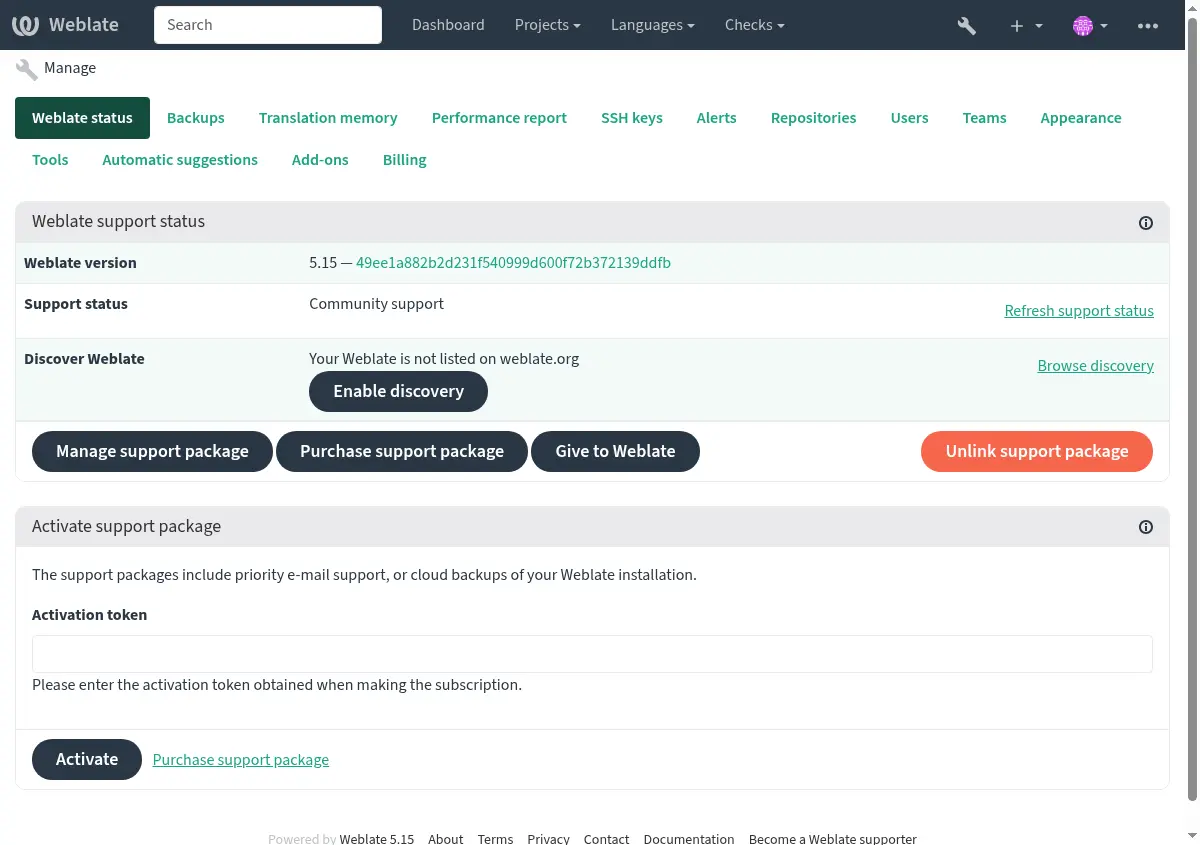The width and height of the screenshot is (1200, 845).
Task: Click the Activate button
Action: tap(87, 760)
